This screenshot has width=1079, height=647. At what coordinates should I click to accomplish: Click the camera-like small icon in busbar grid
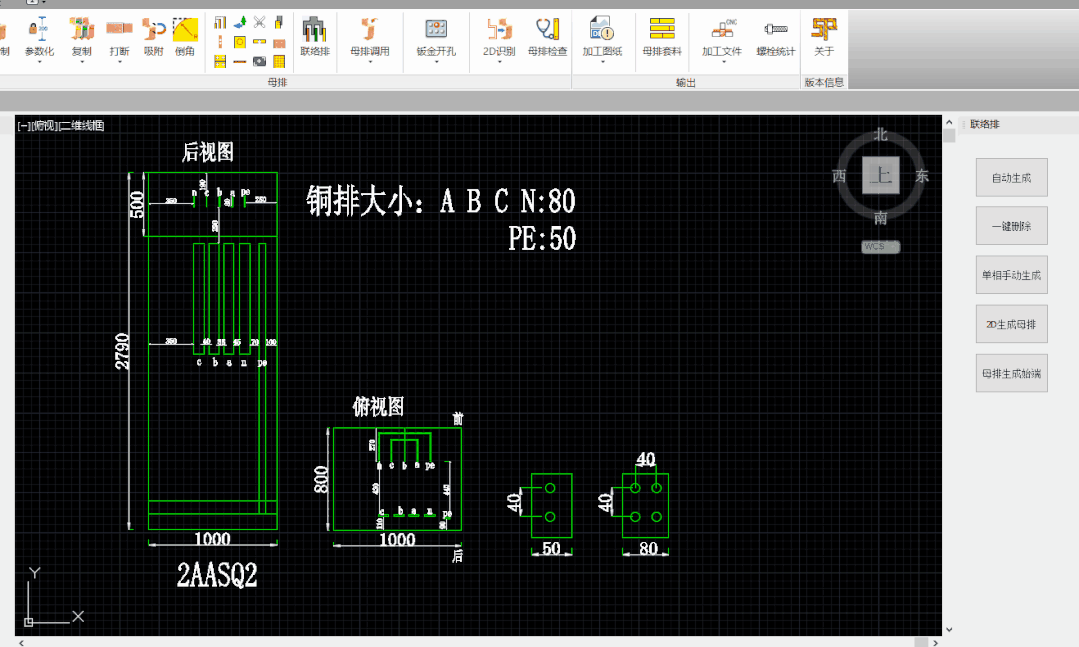pos(259,62)
